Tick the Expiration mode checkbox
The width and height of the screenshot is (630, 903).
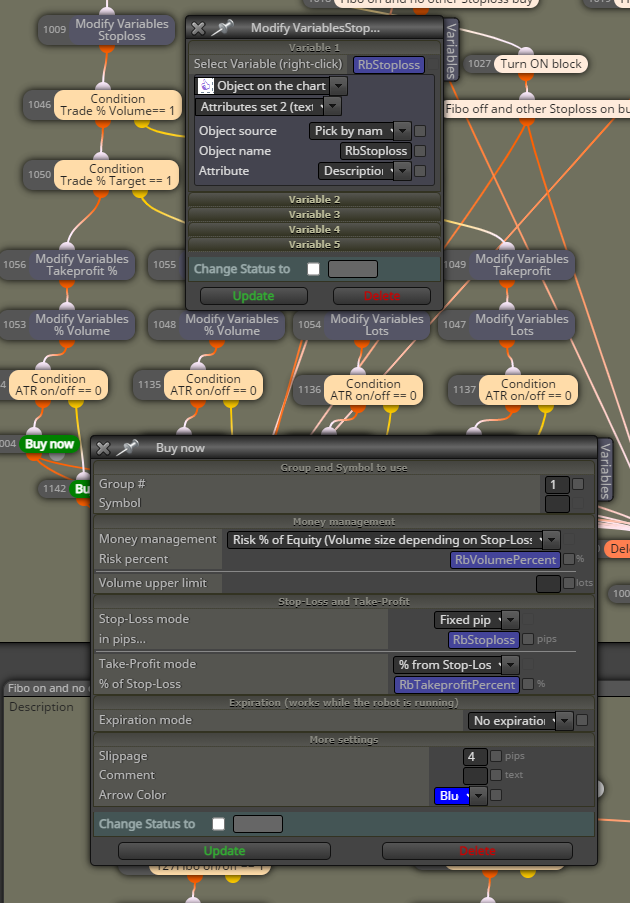582,720
